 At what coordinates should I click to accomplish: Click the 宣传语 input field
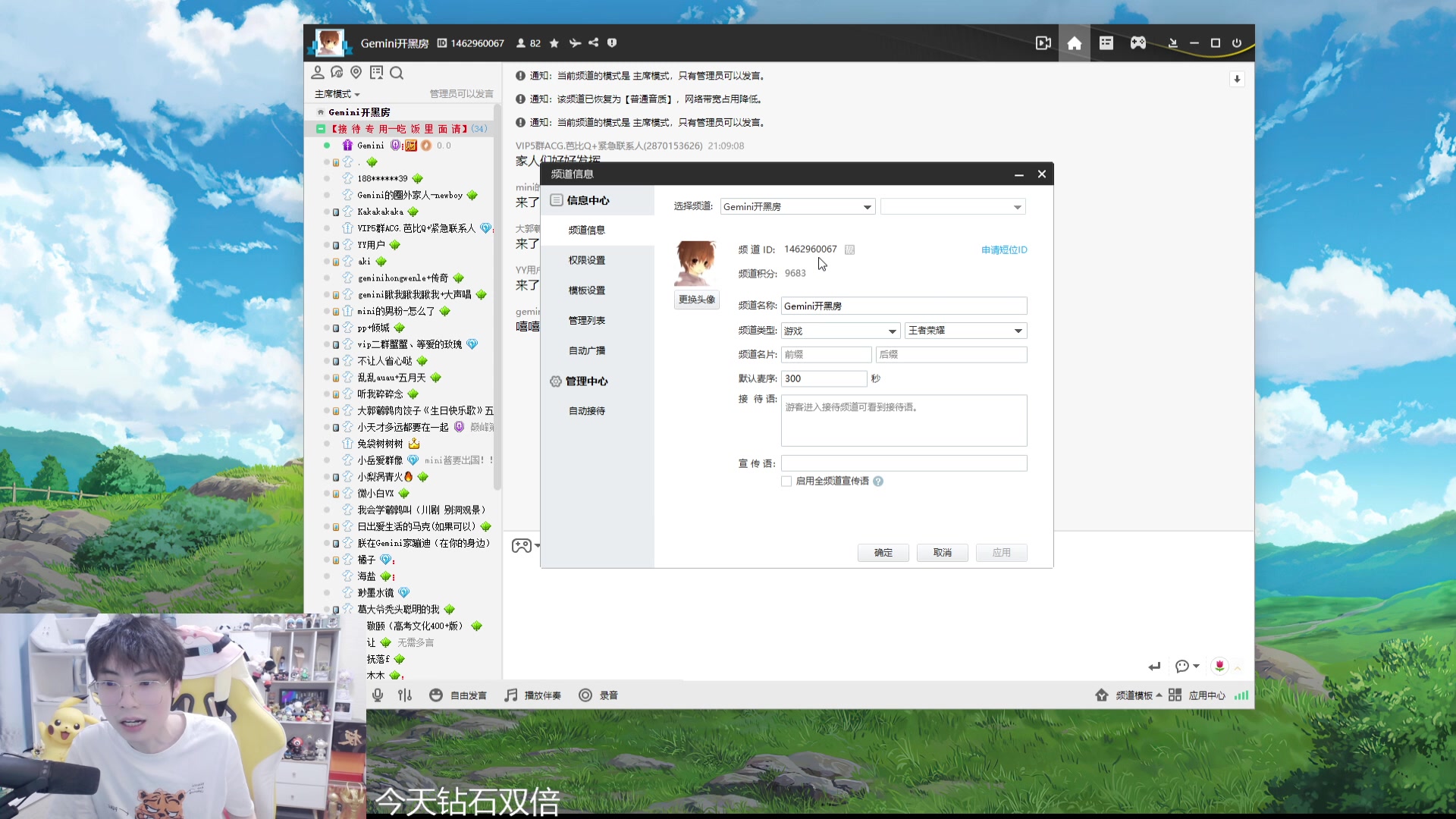pyautogui.click(x=904, y=463)
